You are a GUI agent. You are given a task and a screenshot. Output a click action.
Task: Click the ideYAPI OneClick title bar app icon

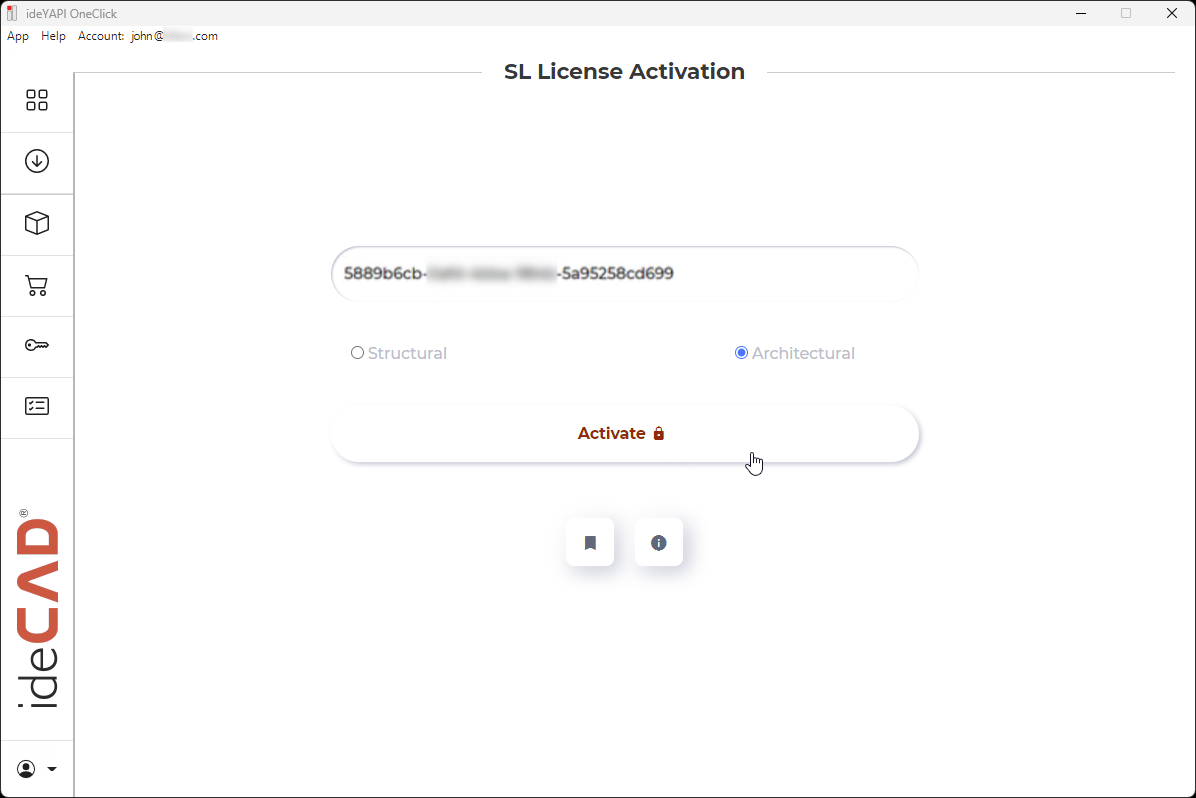coord(11,13)
